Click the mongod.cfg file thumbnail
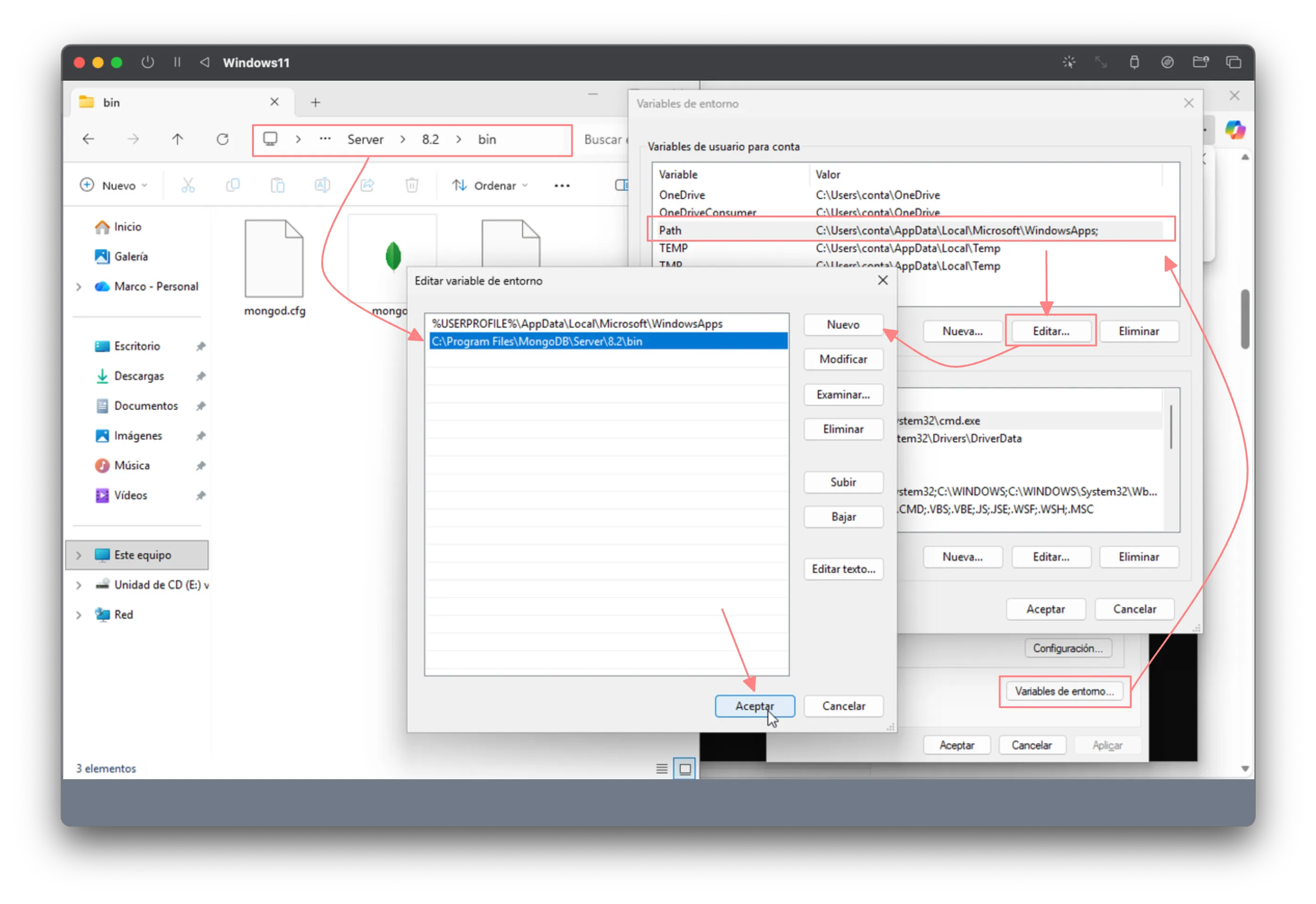Viewport: 1316px width, 904px height. (274, 259)
